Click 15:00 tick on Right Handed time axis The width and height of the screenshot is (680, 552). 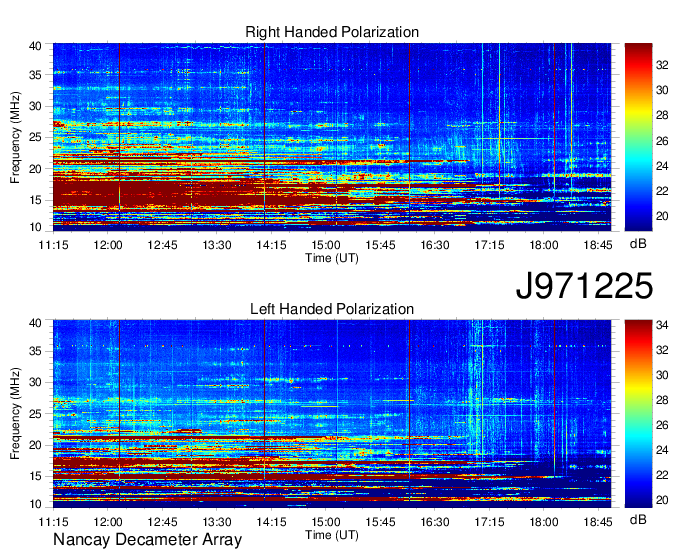326,245
